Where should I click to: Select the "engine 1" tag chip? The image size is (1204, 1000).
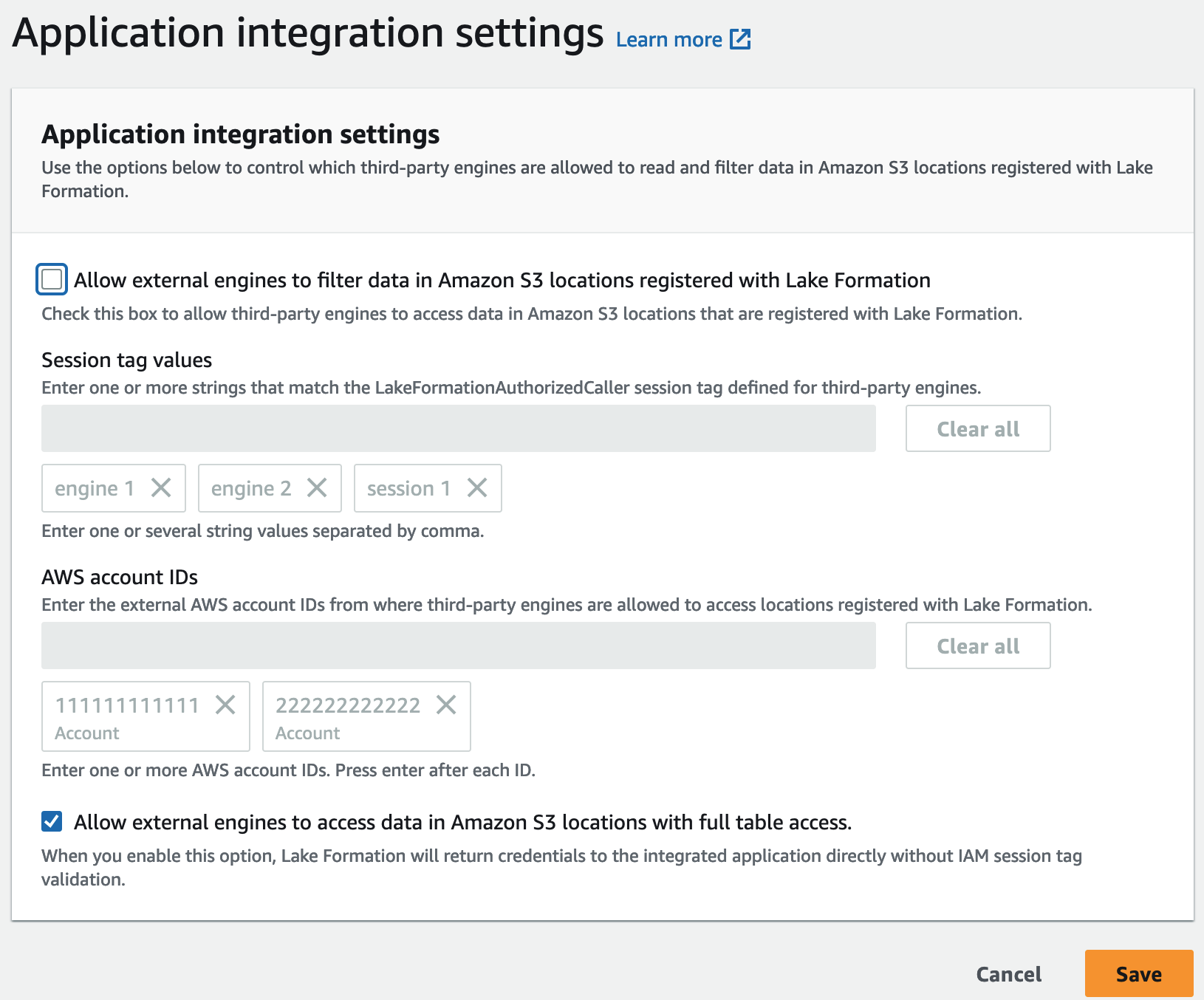(96, 487)
